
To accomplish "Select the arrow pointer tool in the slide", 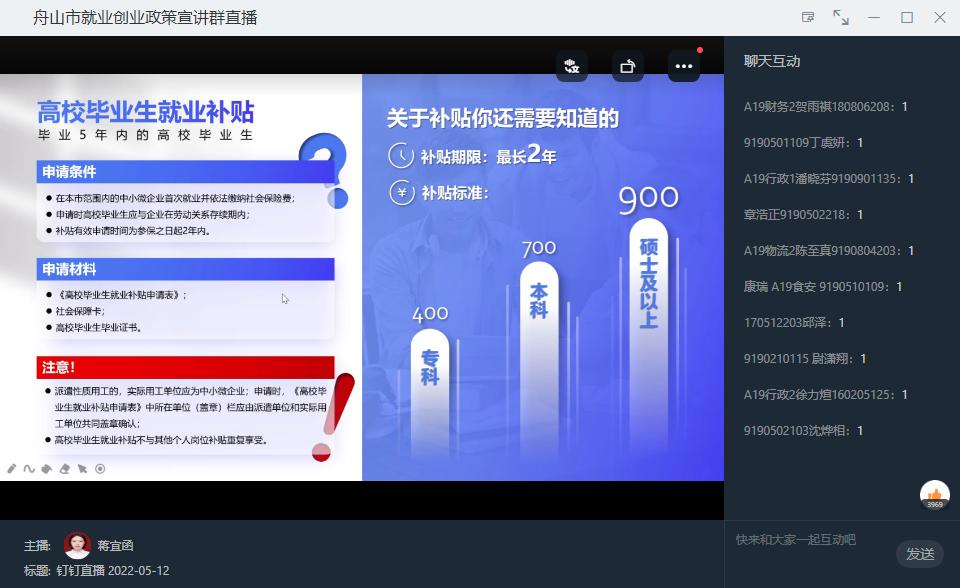I will (x=82, y=468).
